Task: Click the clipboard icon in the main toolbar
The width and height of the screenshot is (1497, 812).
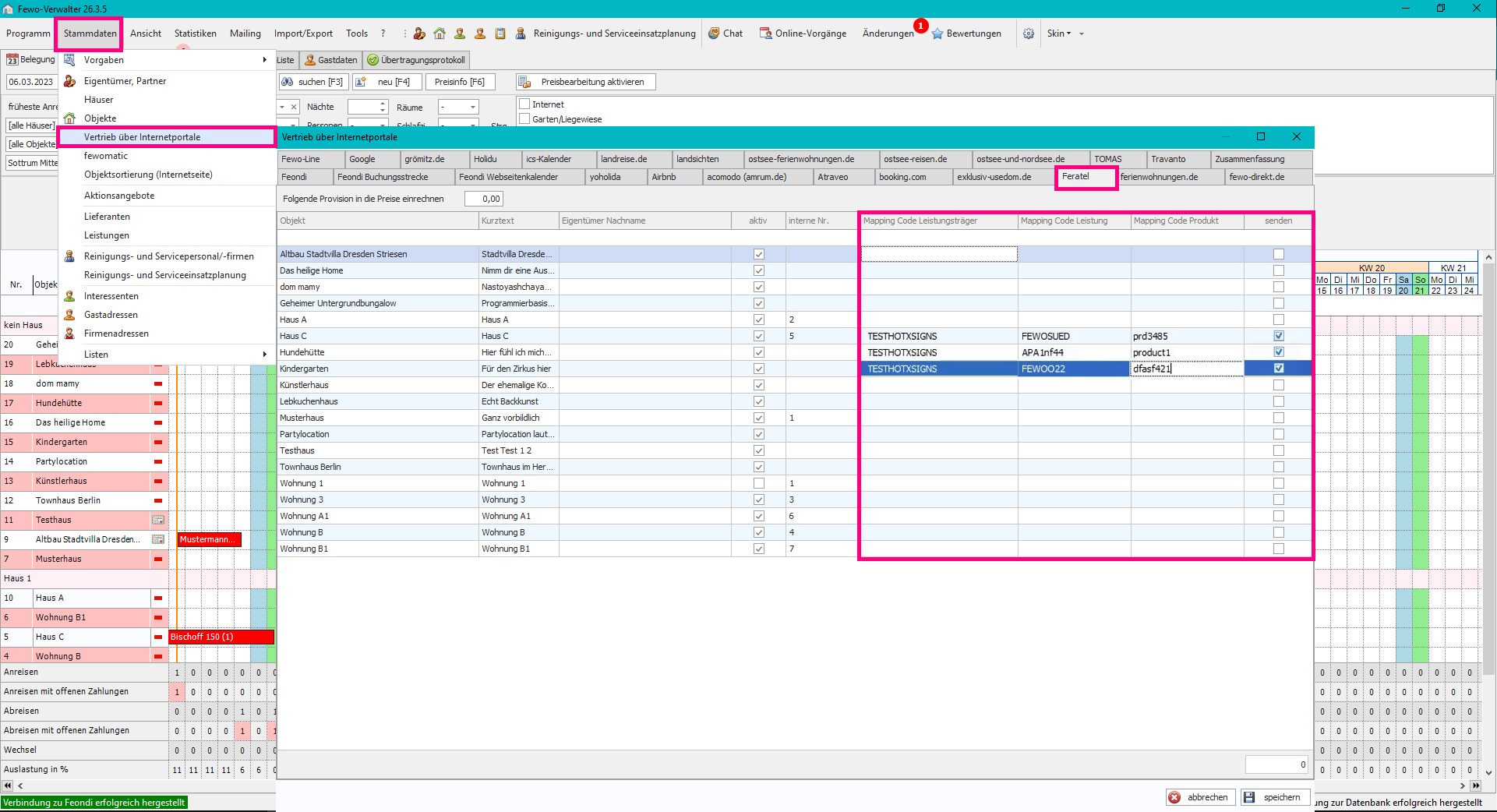Action: tap(500, 34)
